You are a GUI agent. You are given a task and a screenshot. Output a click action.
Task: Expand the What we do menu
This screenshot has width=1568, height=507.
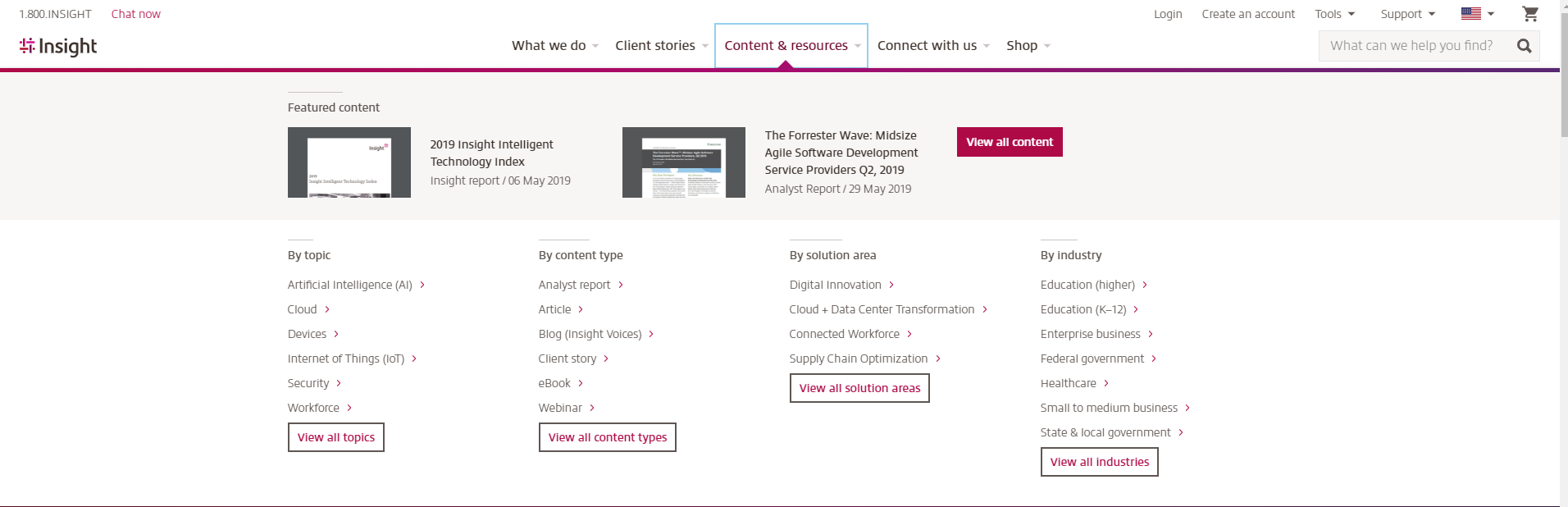point(554,46)
